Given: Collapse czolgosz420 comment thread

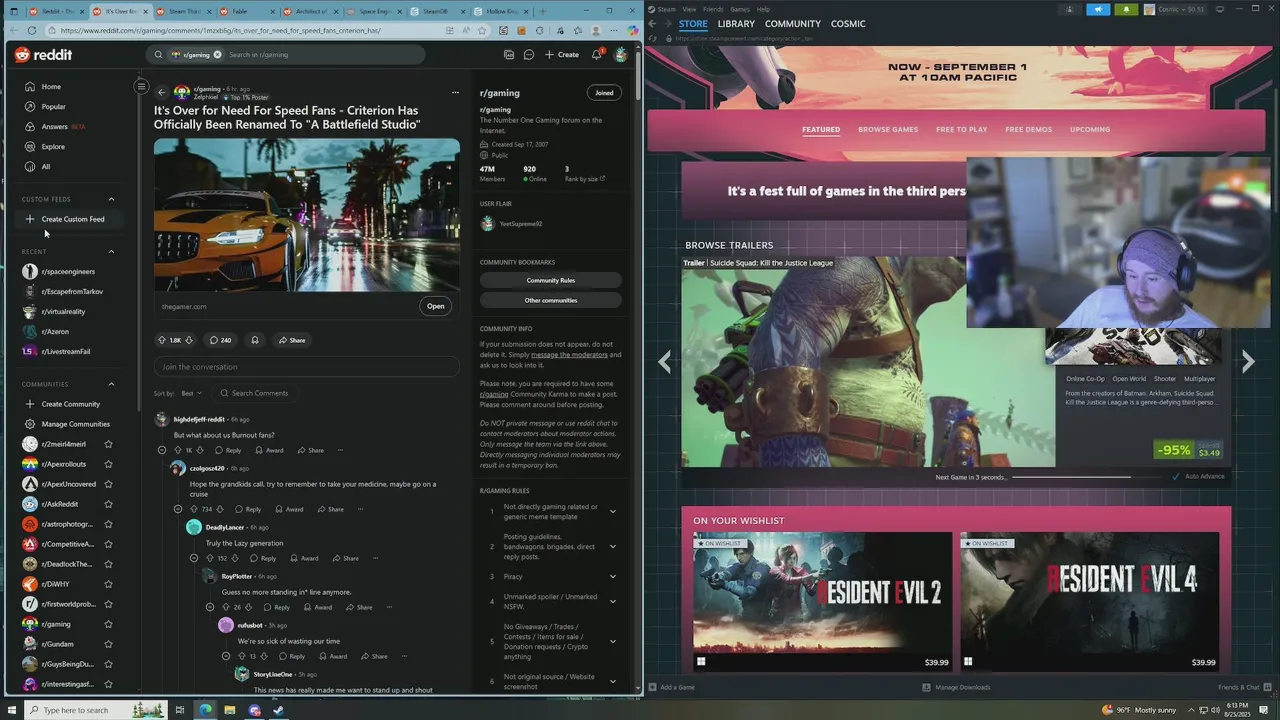Looking at the screenshot, I should click(x=178, y=509).
